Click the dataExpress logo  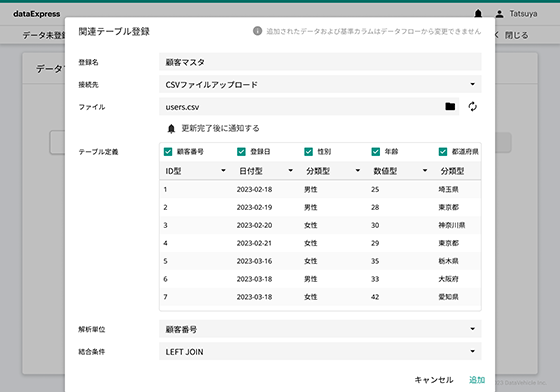tap(36, 14)
